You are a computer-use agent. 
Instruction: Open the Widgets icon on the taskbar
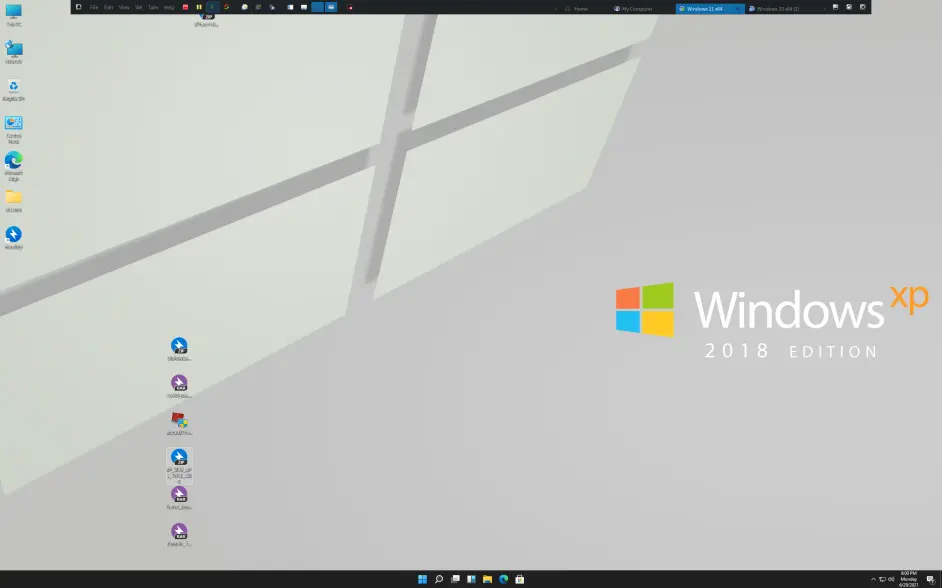tap(471, 579)
